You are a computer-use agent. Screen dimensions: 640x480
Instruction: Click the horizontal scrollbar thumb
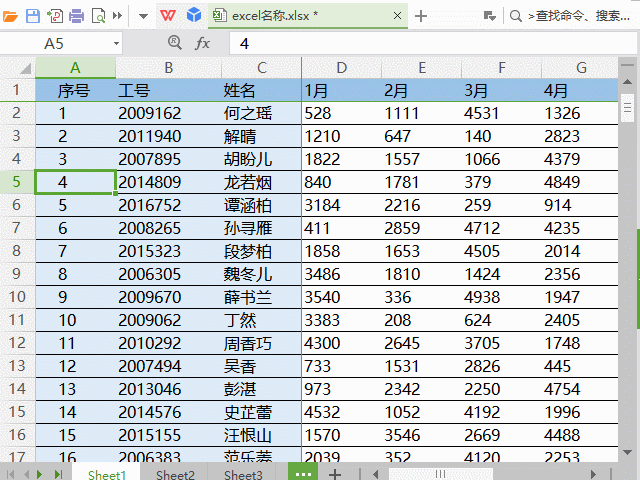[x=440, y=474]
